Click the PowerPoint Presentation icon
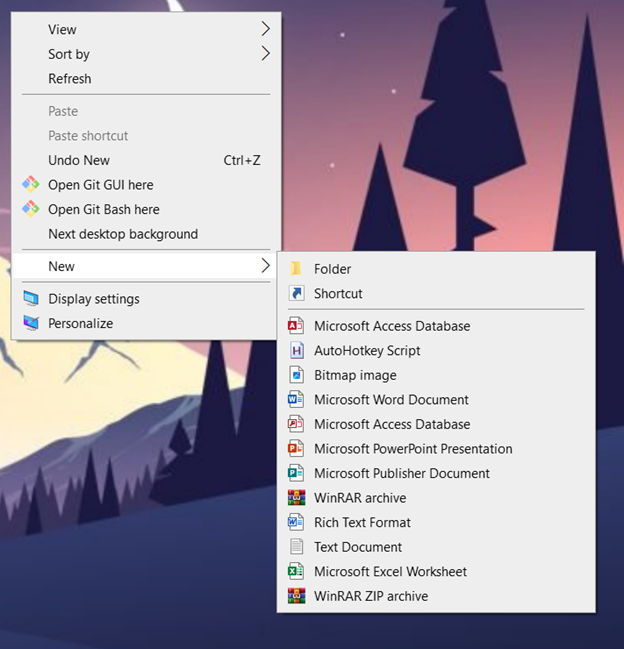This screenshot has width=624, height=649. 296,448
